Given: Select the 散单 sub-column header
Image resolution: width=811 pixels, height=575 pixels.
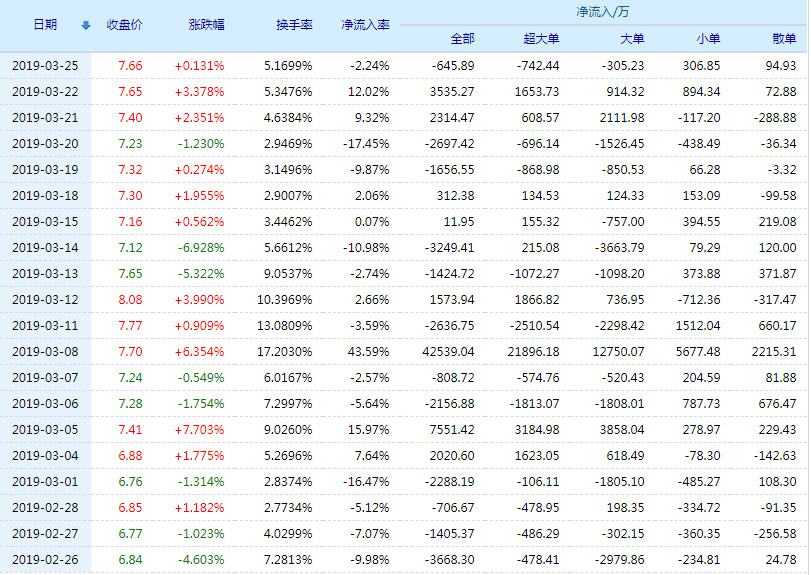Looking at the screenshot, I should 784,39.
